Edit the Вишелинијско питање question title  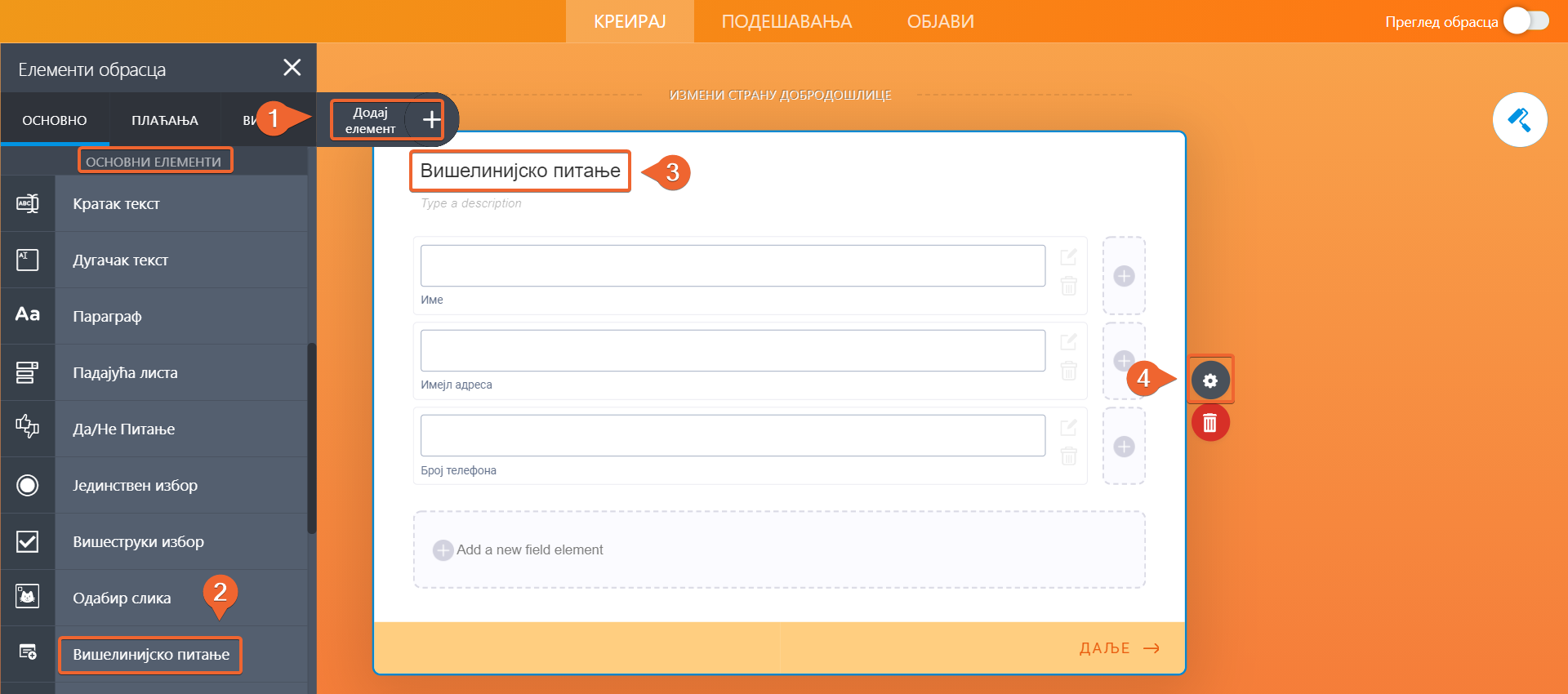coord(520,171)
